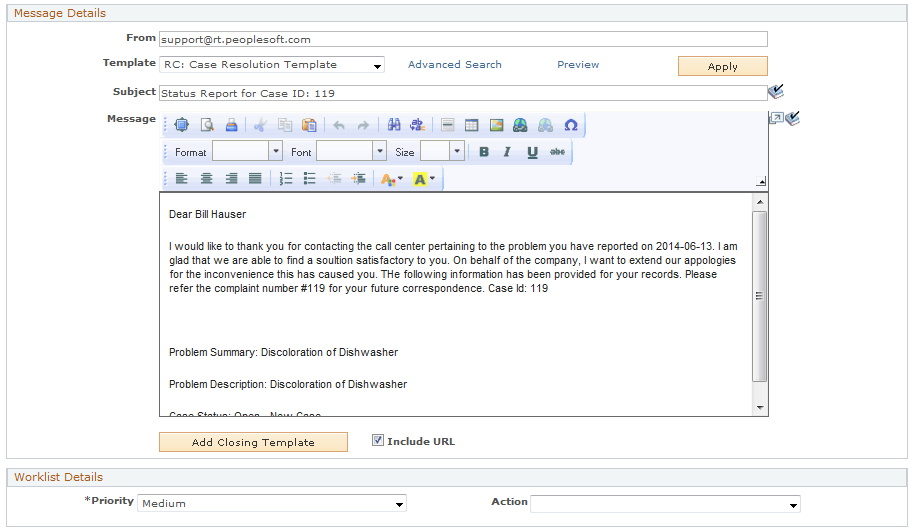
Task: Justify the text block
Action: (x=255, y=179)
